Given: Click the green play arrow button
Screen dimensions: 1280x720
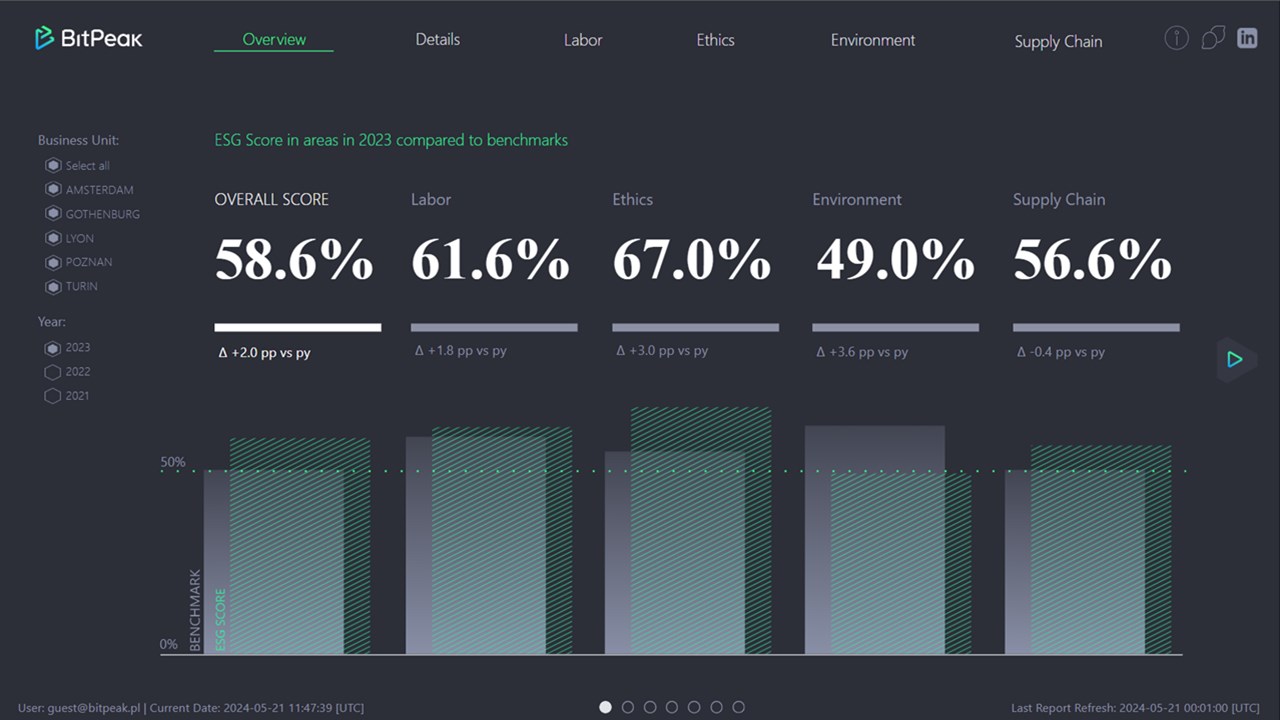Looking at the screenshot, I should point(1235,359).
